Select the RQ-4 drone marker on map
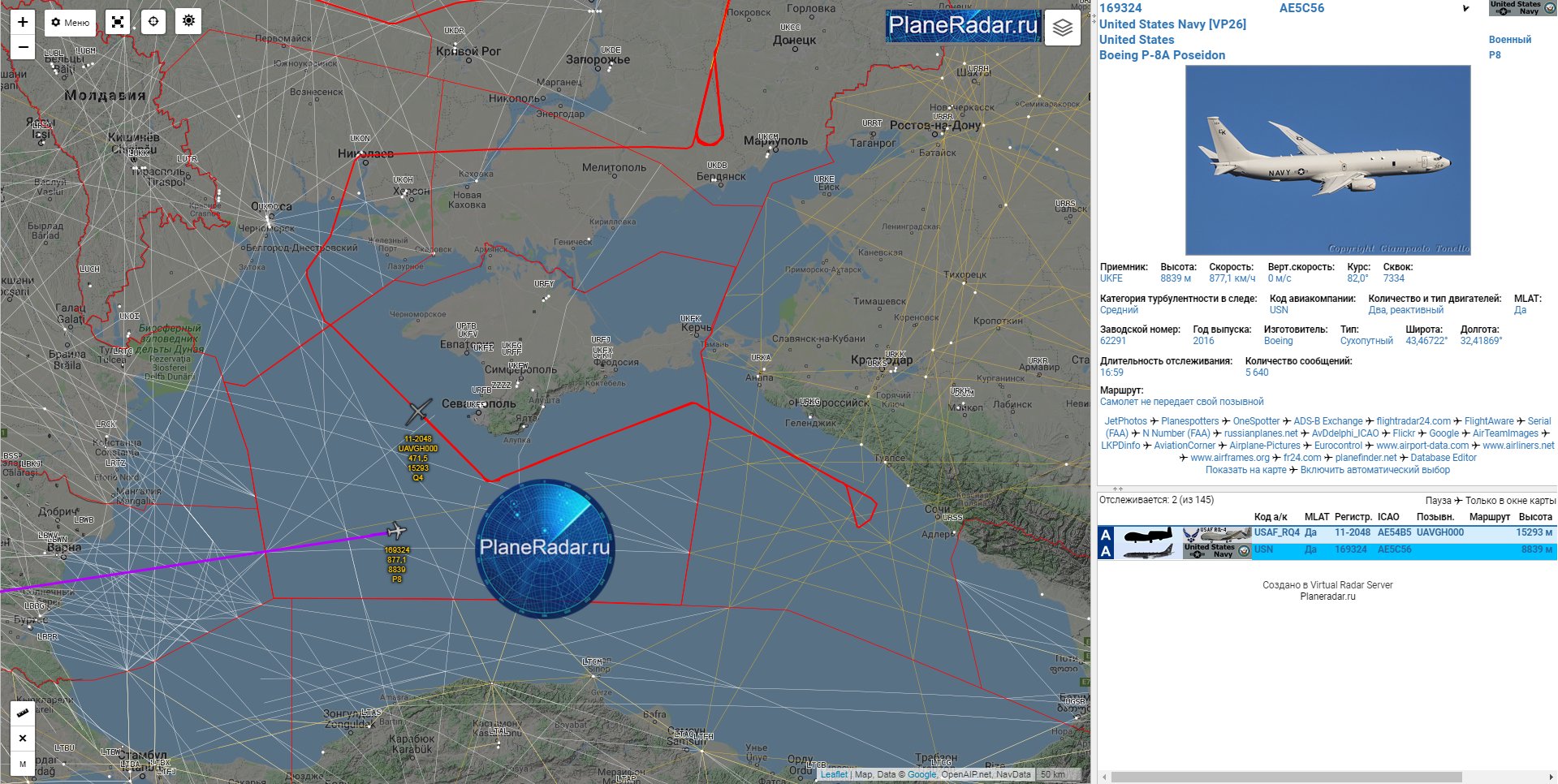The image size is (1558, 784). [x=418, y=412]
